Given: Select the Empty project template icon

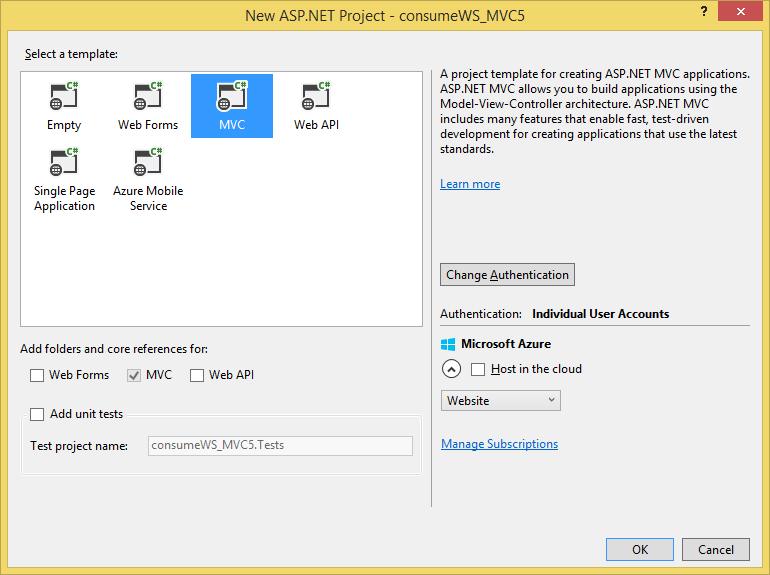Looking at the screenshot, I should 64,96.
